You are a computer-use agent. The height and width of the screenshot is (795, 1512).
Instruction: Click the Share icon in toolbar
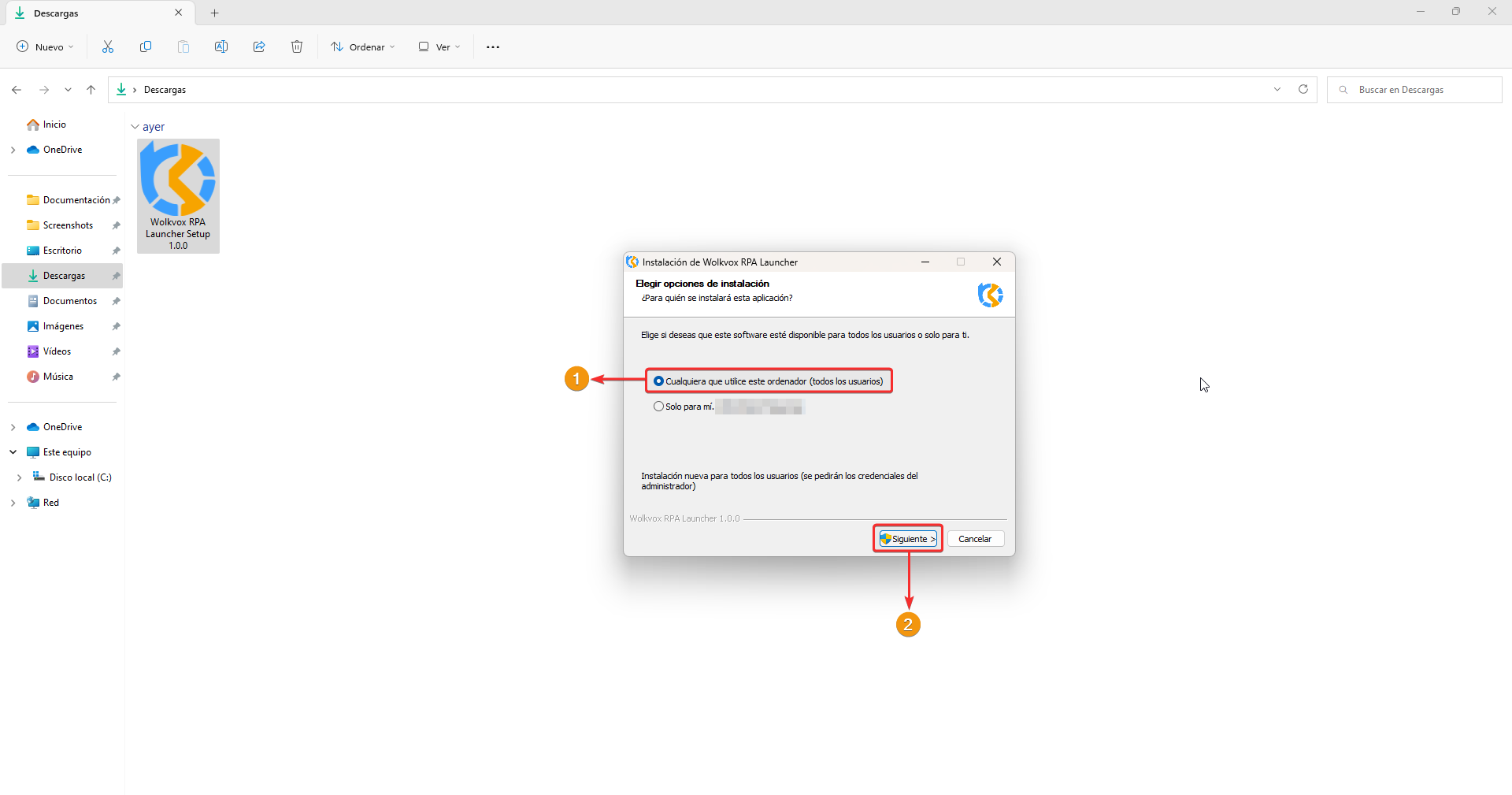[259, 46]
